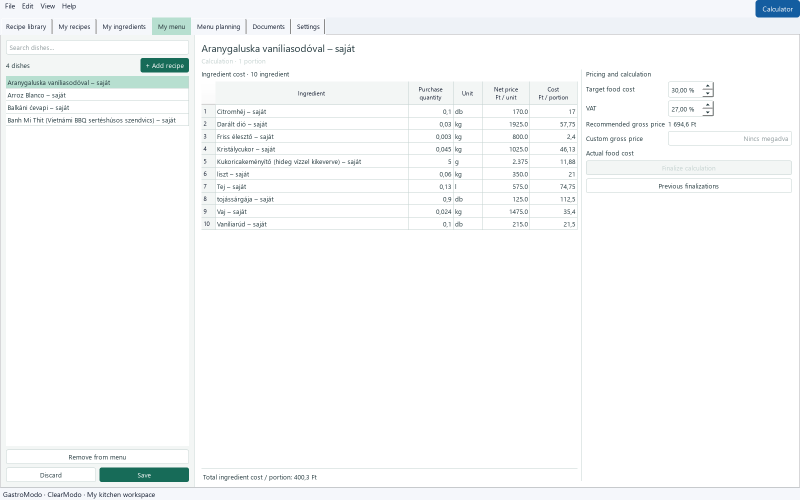Image resolution: width=800 pixels, height=500 pixels.
Task: Open the File menu
Action: 10,6
